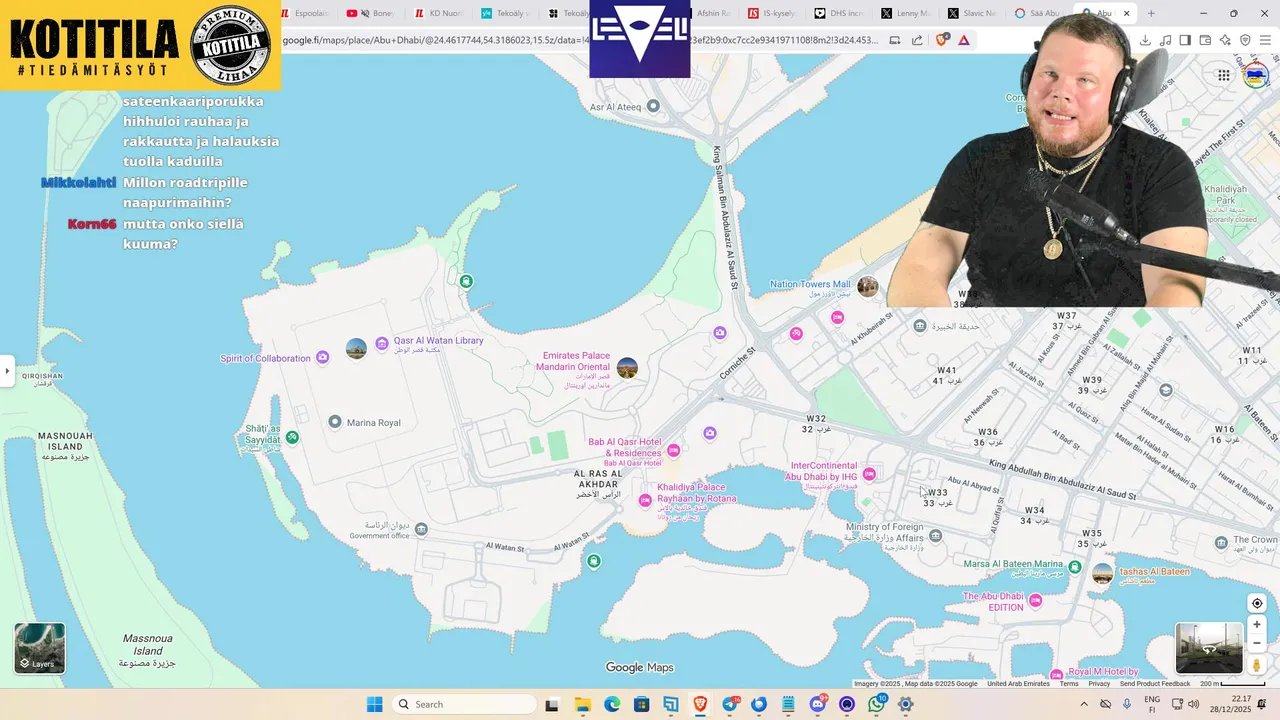This screenshot has height=720, width=1280.
Task: Open the Windows Start menu
Action: [374, 704]
